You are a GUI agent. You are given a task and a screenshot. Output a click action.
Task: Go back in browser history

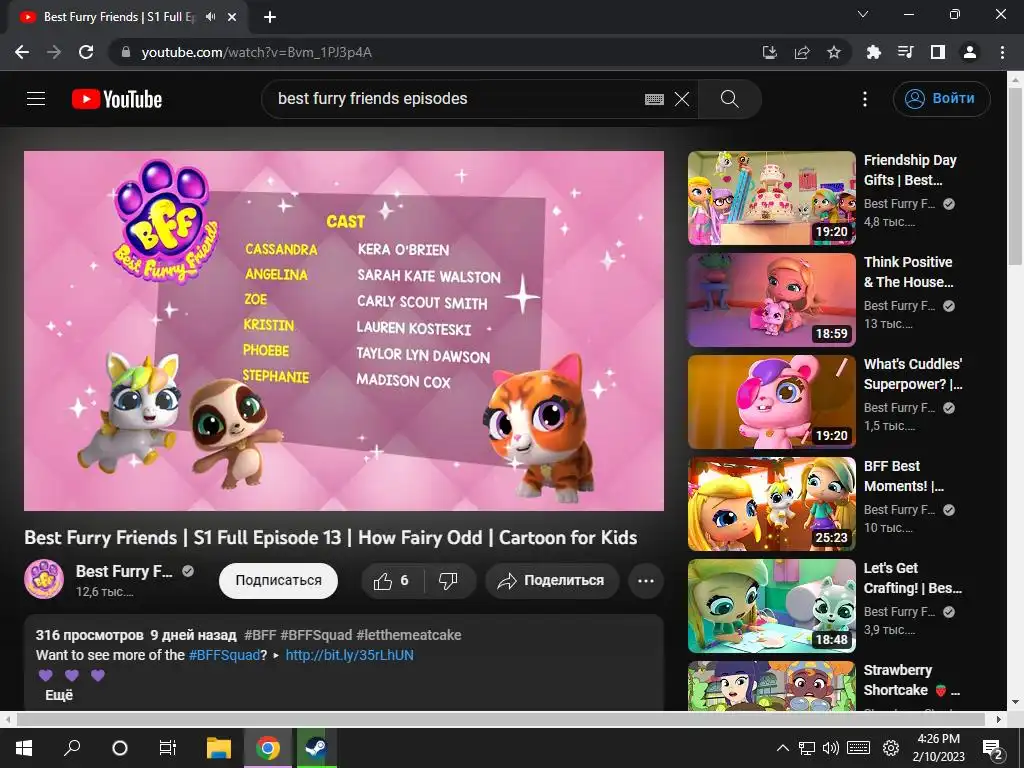tap(22, 52)
